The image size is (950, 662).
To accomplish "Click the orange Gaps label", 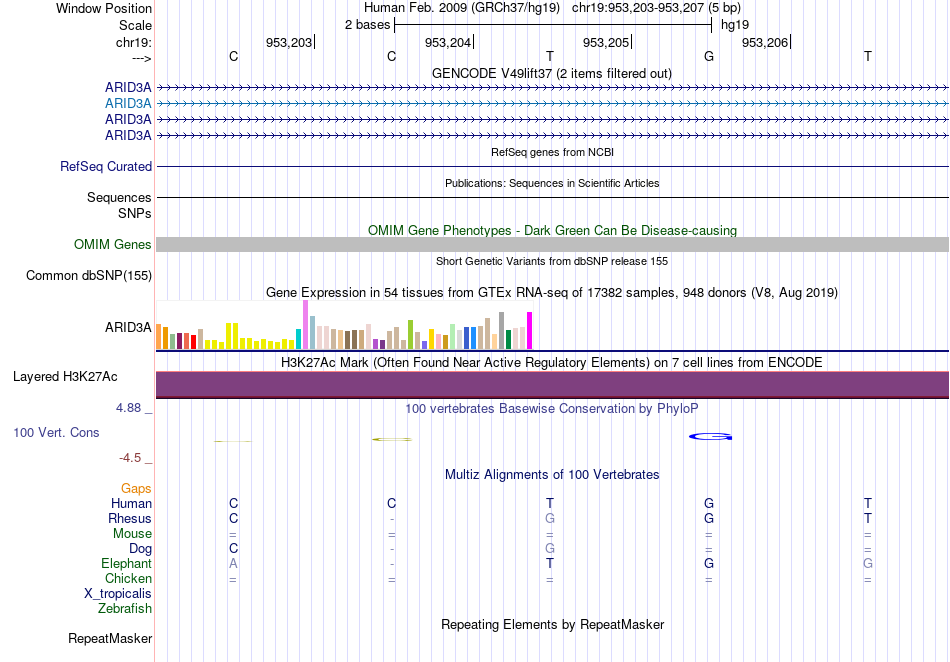I will [x=136, y=489].
